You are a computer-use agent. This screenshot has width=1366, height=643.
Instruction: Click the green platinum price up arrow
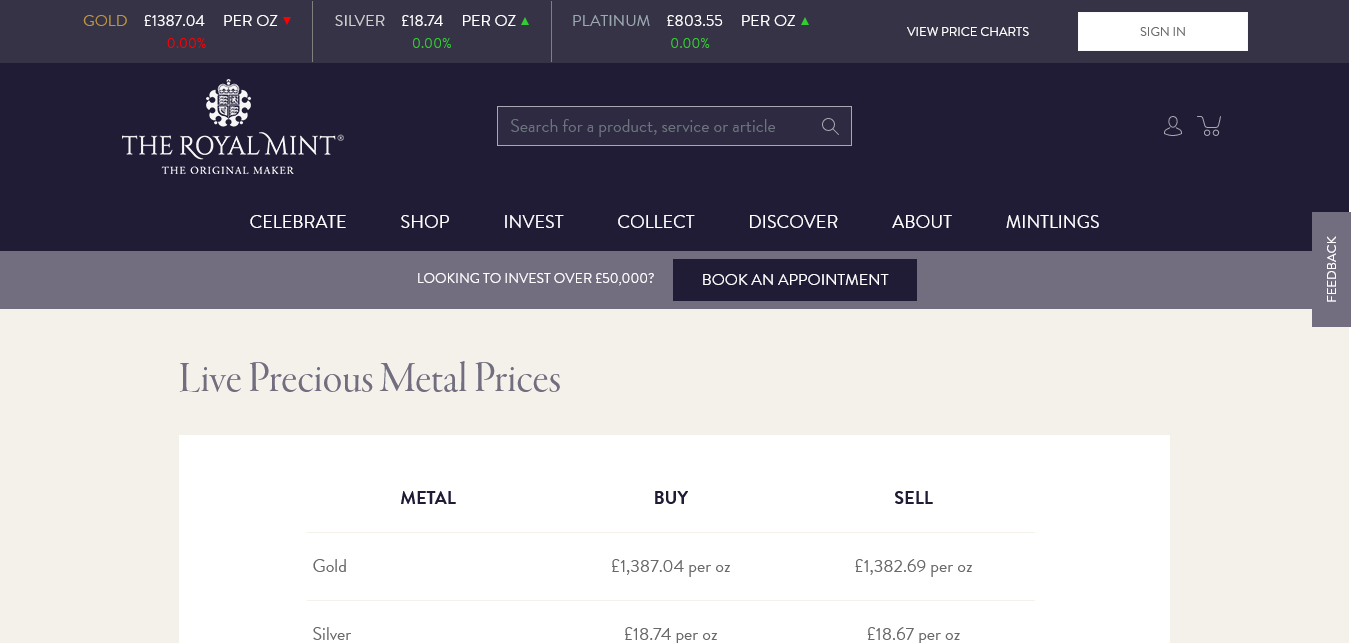[805, 21]
